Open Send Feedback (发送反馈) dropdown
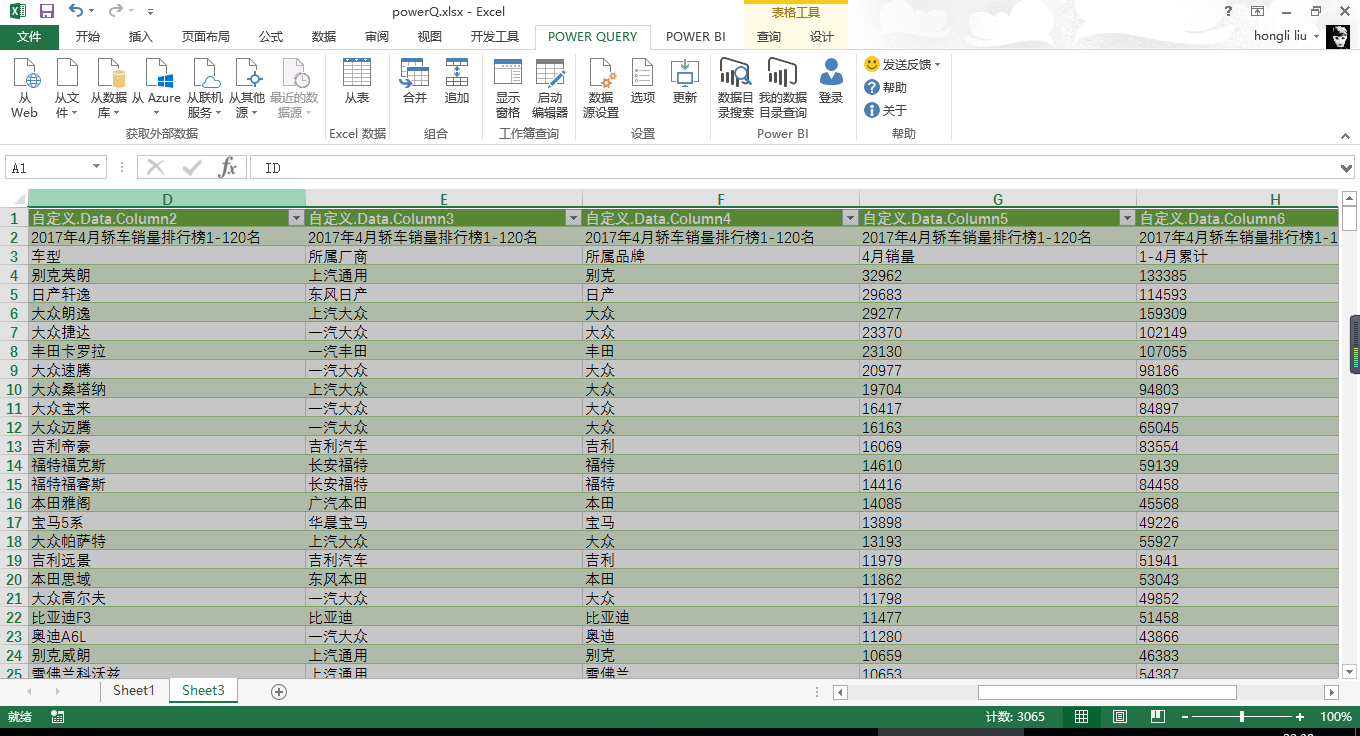1360x736 pixels. (x=903, y=64)
